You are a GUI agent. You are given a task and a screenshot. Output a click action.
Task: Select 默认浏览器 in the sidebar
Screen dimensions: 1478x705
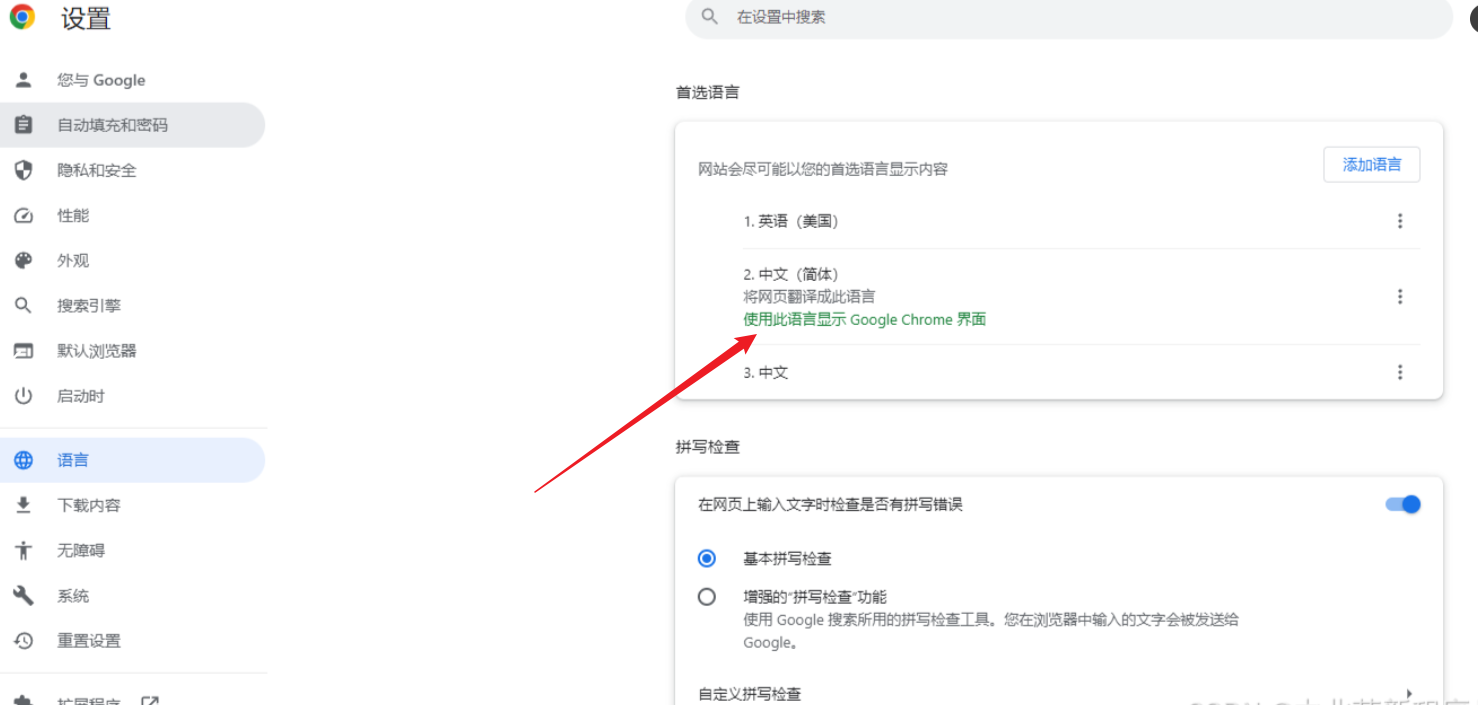[x=132, y=351]
